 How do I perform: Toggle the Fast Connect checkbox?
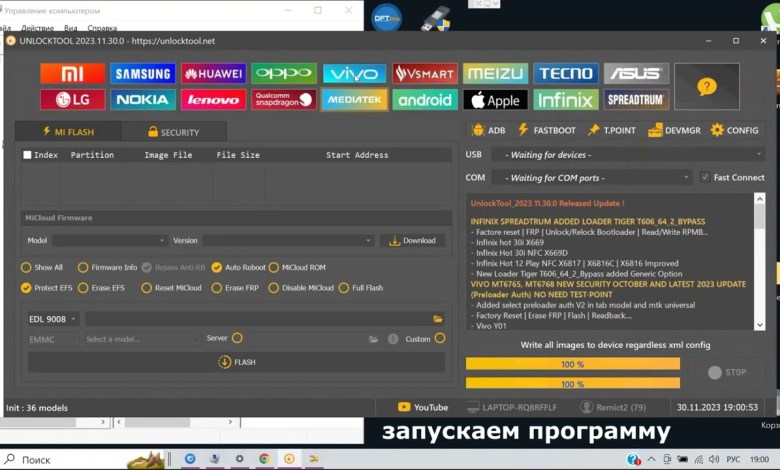[705, 177]
